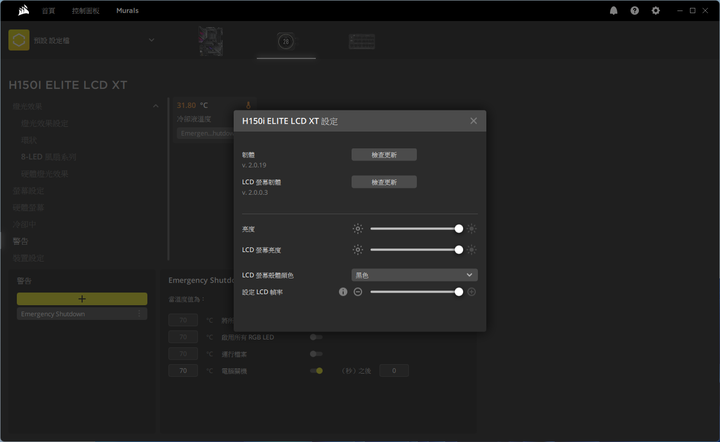Click the dim sun icon beside 亮度 slider
This screenshot has width=720, height=442.
(x=358, y=229)
